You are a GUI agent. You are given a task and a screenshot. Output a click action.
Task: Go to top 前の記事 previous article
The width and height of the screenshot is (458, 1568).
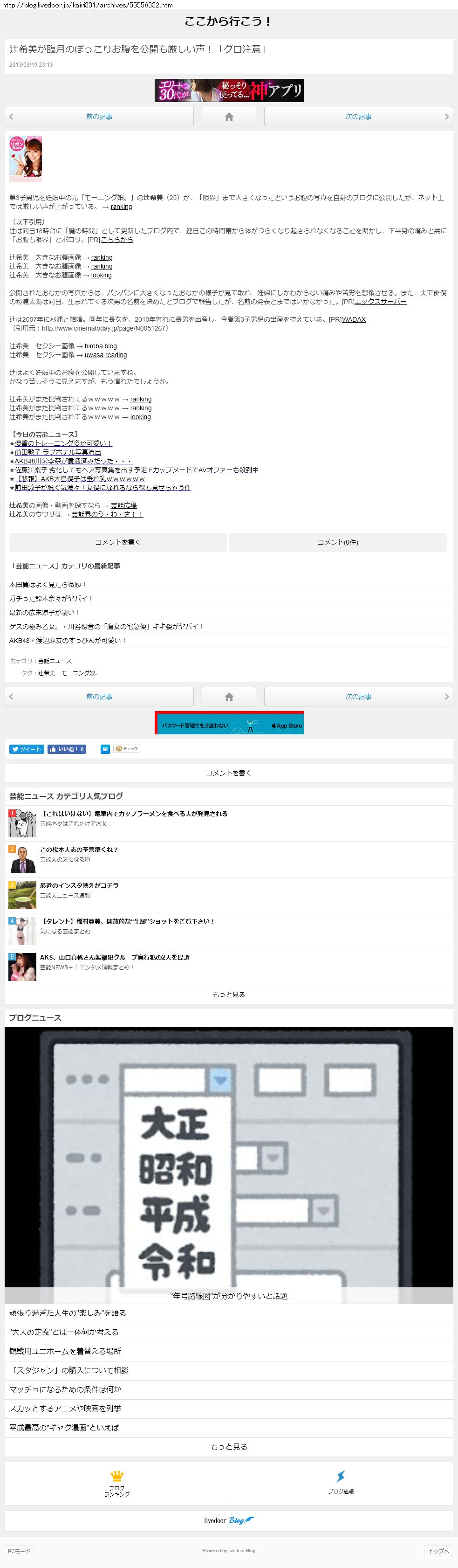click(99, 116)
